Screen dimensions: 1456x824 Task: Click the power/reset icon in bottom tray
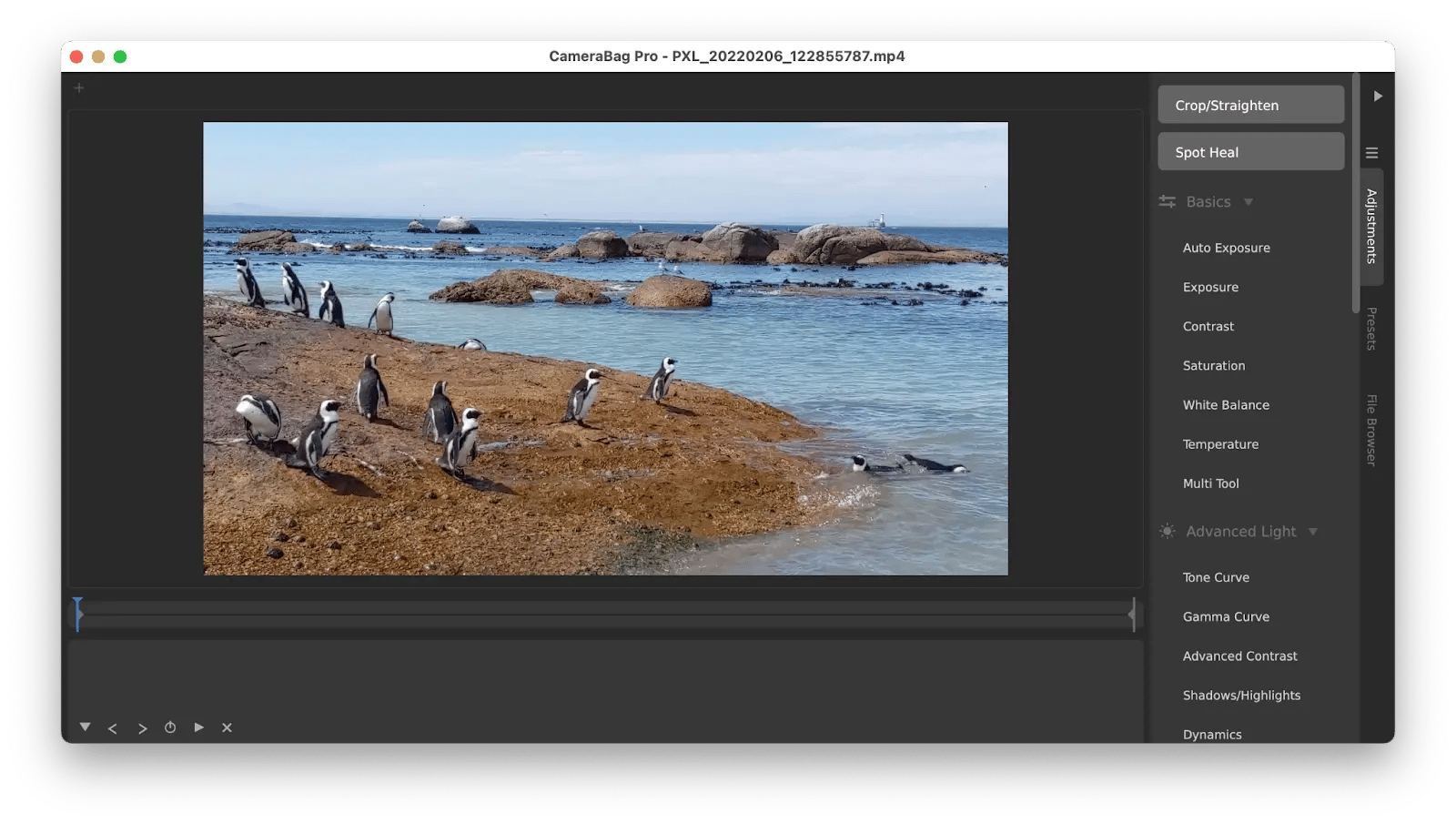170,727
